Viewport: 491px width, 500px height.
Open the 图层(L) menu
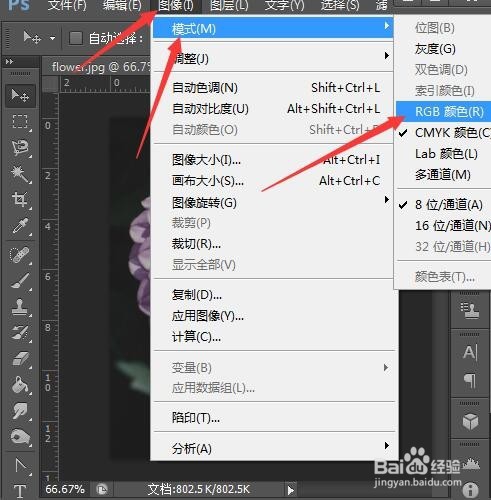pyautogui.click(x=229, y=5)
